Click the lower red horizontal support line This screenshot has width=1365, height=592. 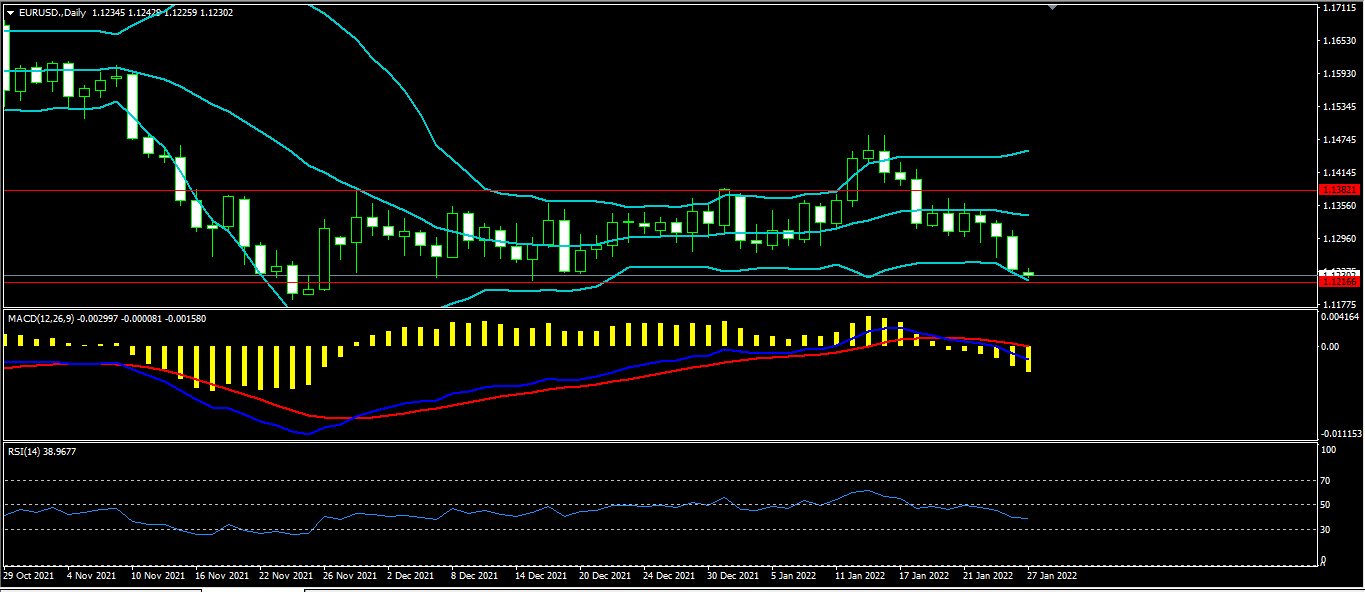(600, 283)
